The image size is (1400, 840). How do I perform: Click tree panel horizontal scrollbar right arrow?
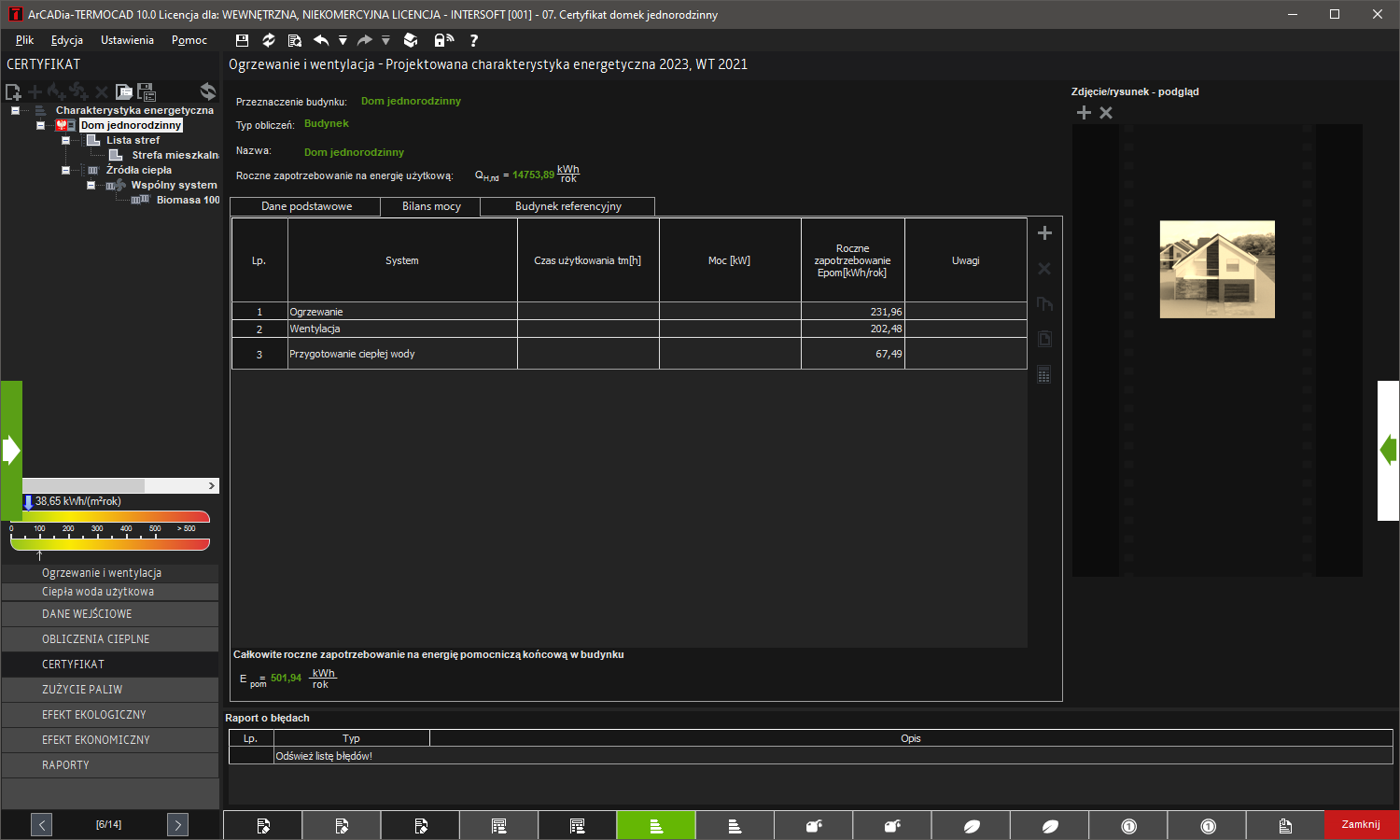212,485
